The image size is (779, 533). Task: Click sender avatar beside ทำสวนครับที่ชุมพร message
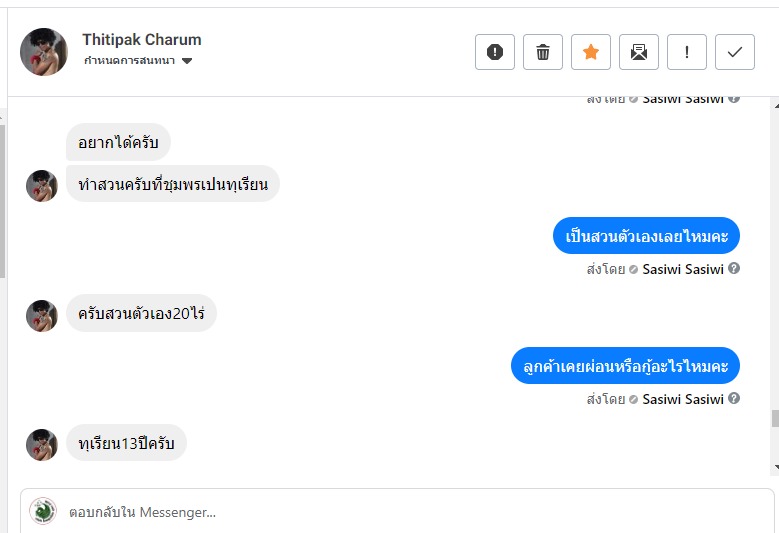point(42,186)
